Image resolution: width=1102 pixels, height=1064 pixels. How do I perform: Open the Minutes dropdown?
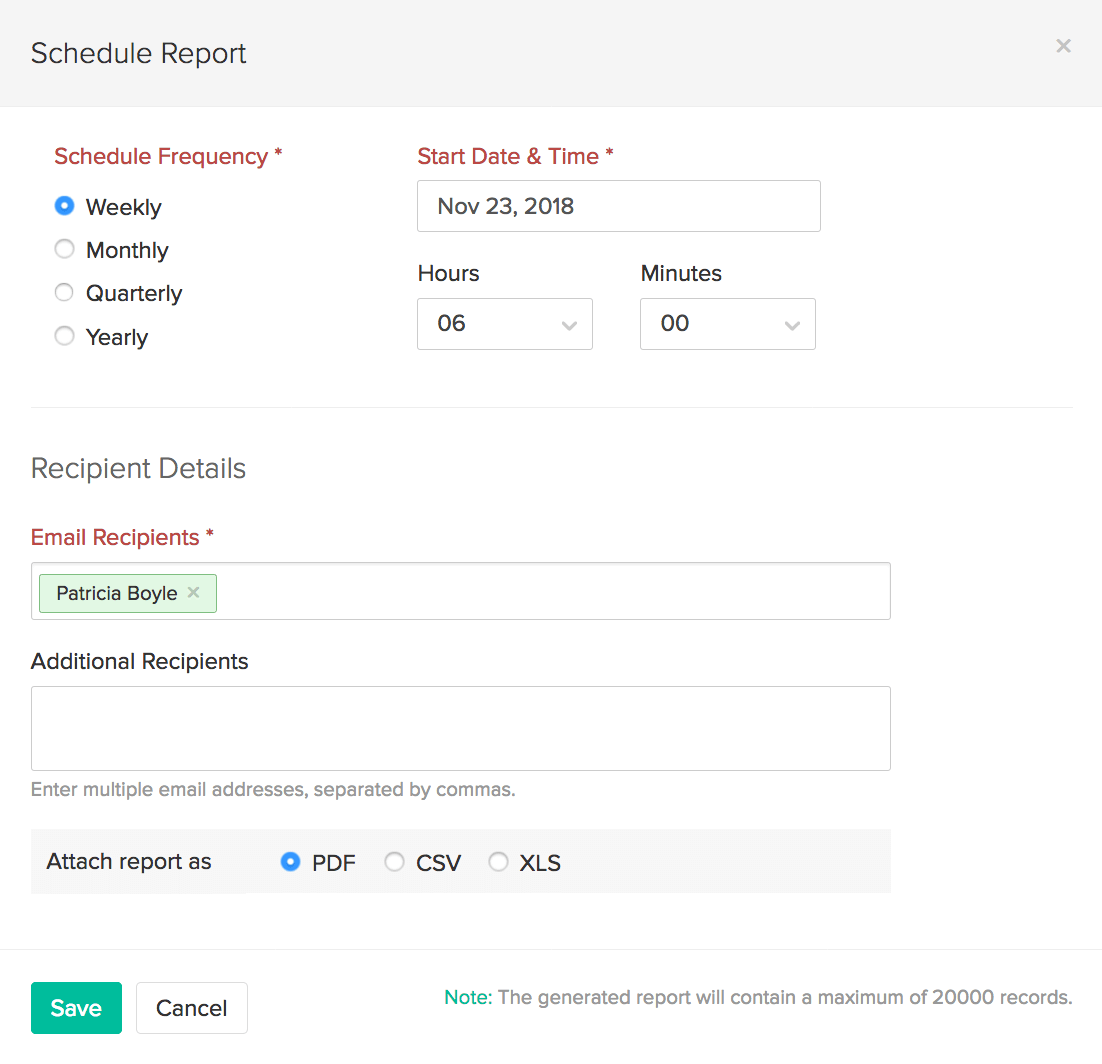coord(727,324)
